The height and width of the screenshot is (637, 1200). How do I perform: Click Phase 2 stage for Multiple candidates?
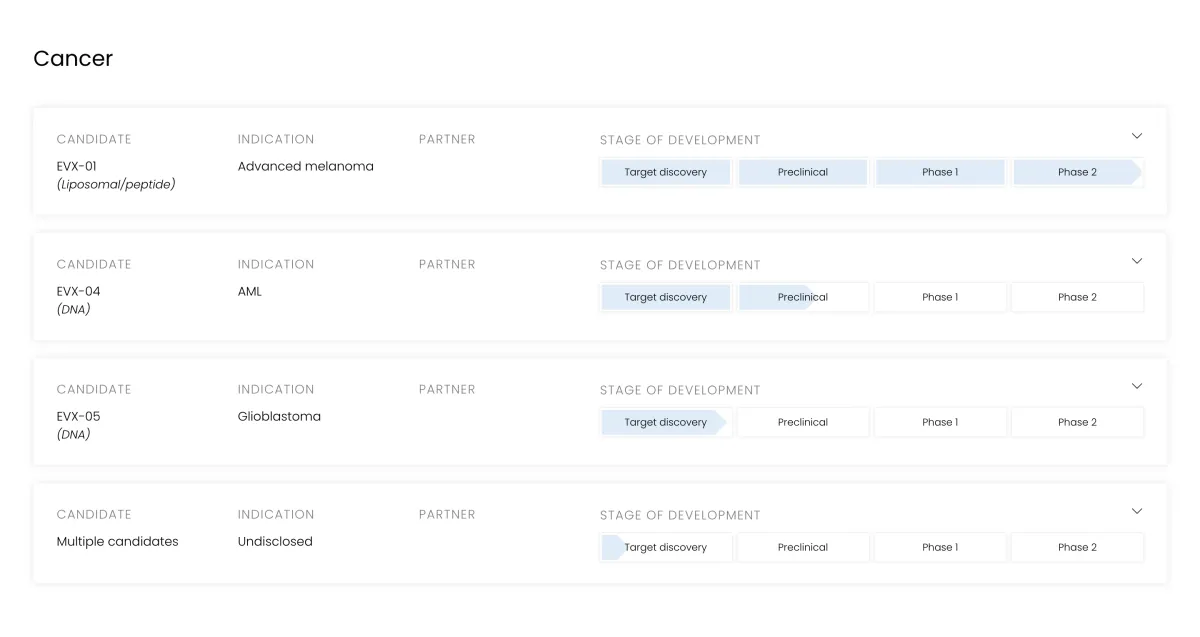[x=1077, y=547]
